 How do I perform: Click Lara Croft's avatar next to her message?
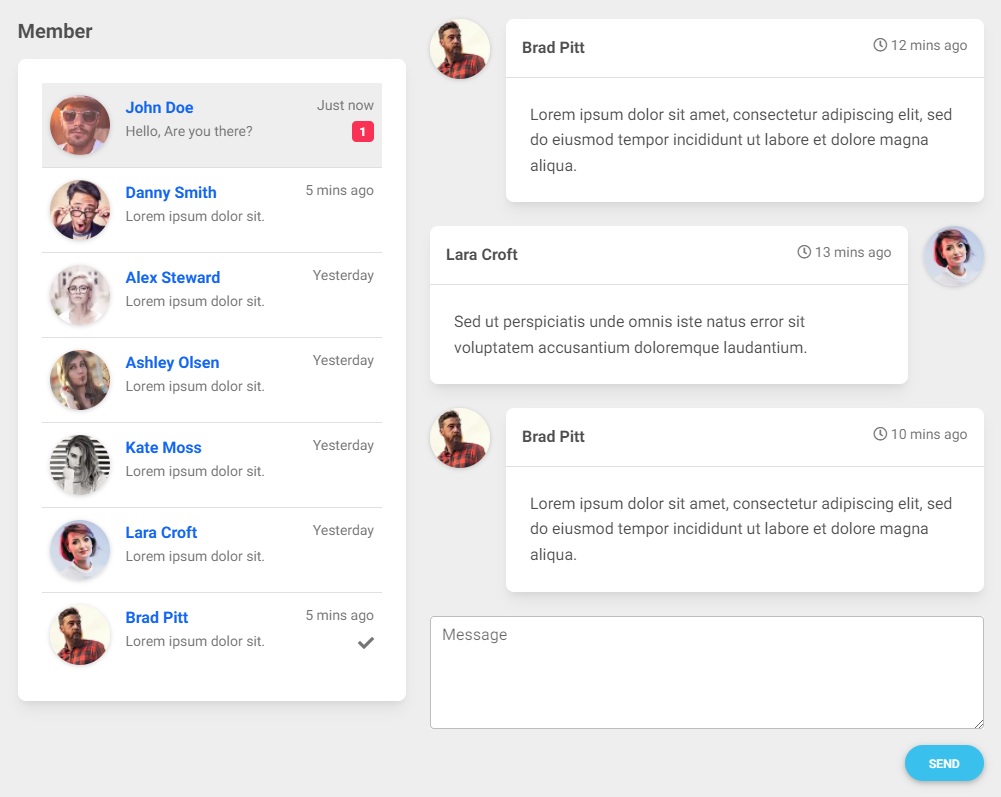pyautogui.click(x=953, y=255)
